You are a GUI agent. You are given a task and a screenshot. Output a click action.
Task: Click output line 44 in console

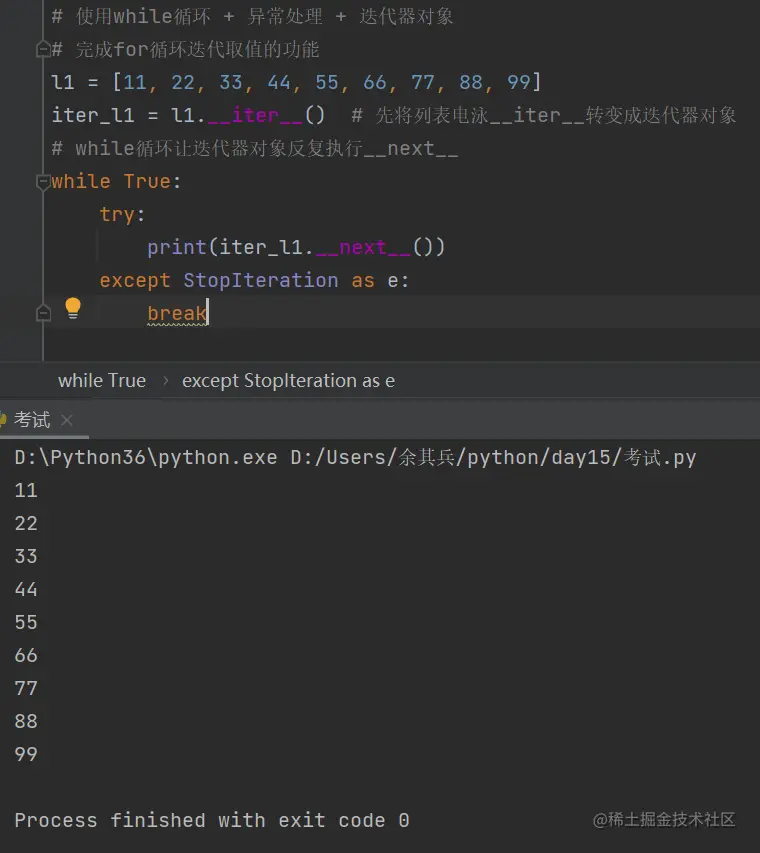click(26, 589)
